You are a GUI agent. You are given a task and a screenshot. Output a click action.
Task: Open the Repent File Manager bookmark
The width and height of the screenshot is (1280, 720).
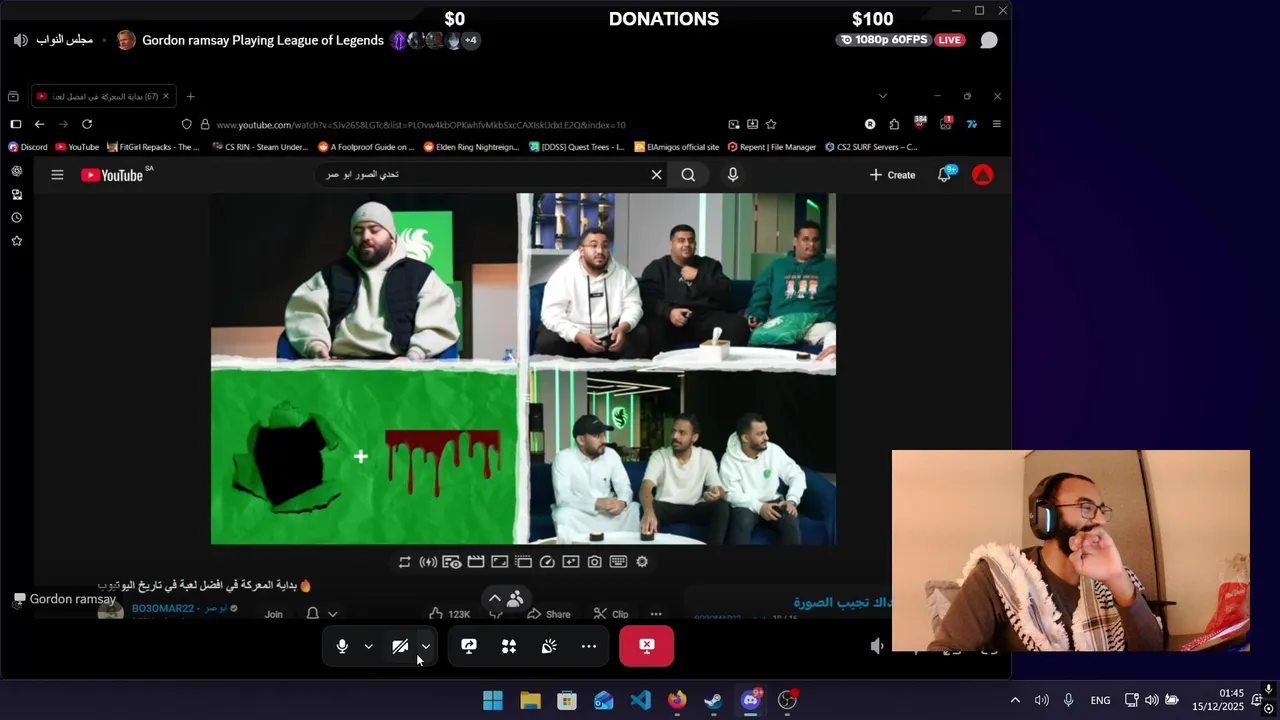pyautogui.click(x=772, y=147)
